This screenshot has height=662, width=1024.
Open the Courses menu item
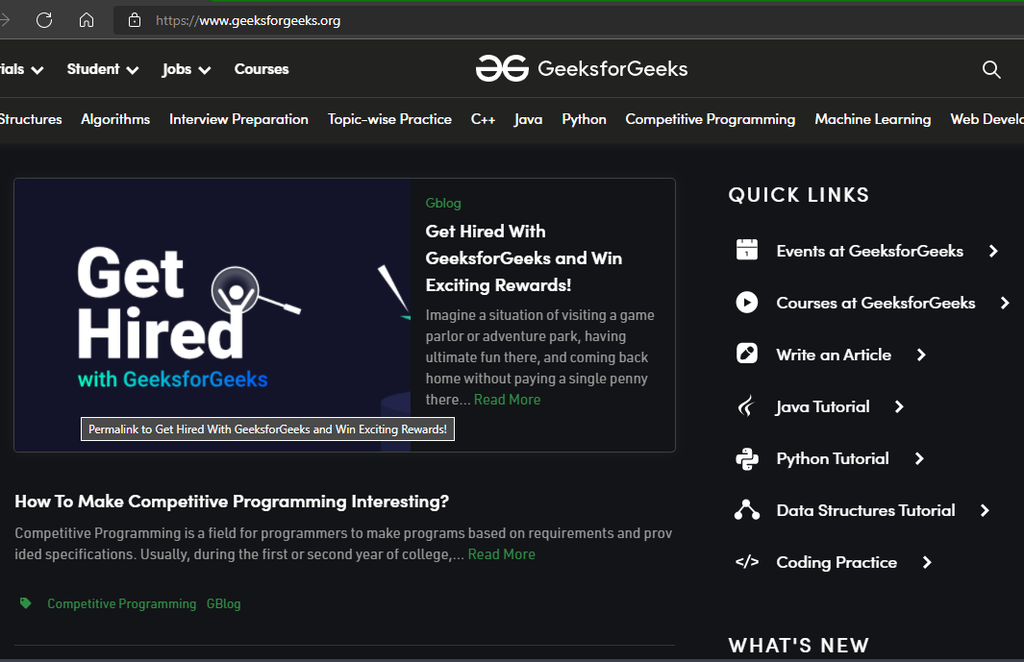click(x=261, y=69)
